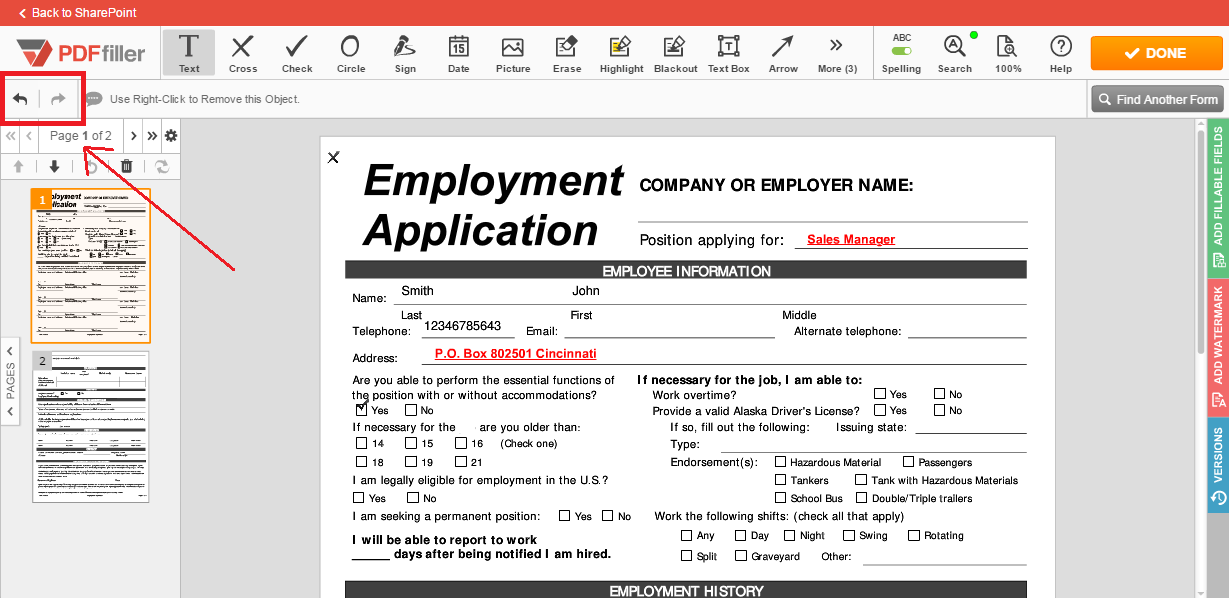The image size is (1229, 598).
Task: Select the Text tool
Action: [x=189, y=53]
